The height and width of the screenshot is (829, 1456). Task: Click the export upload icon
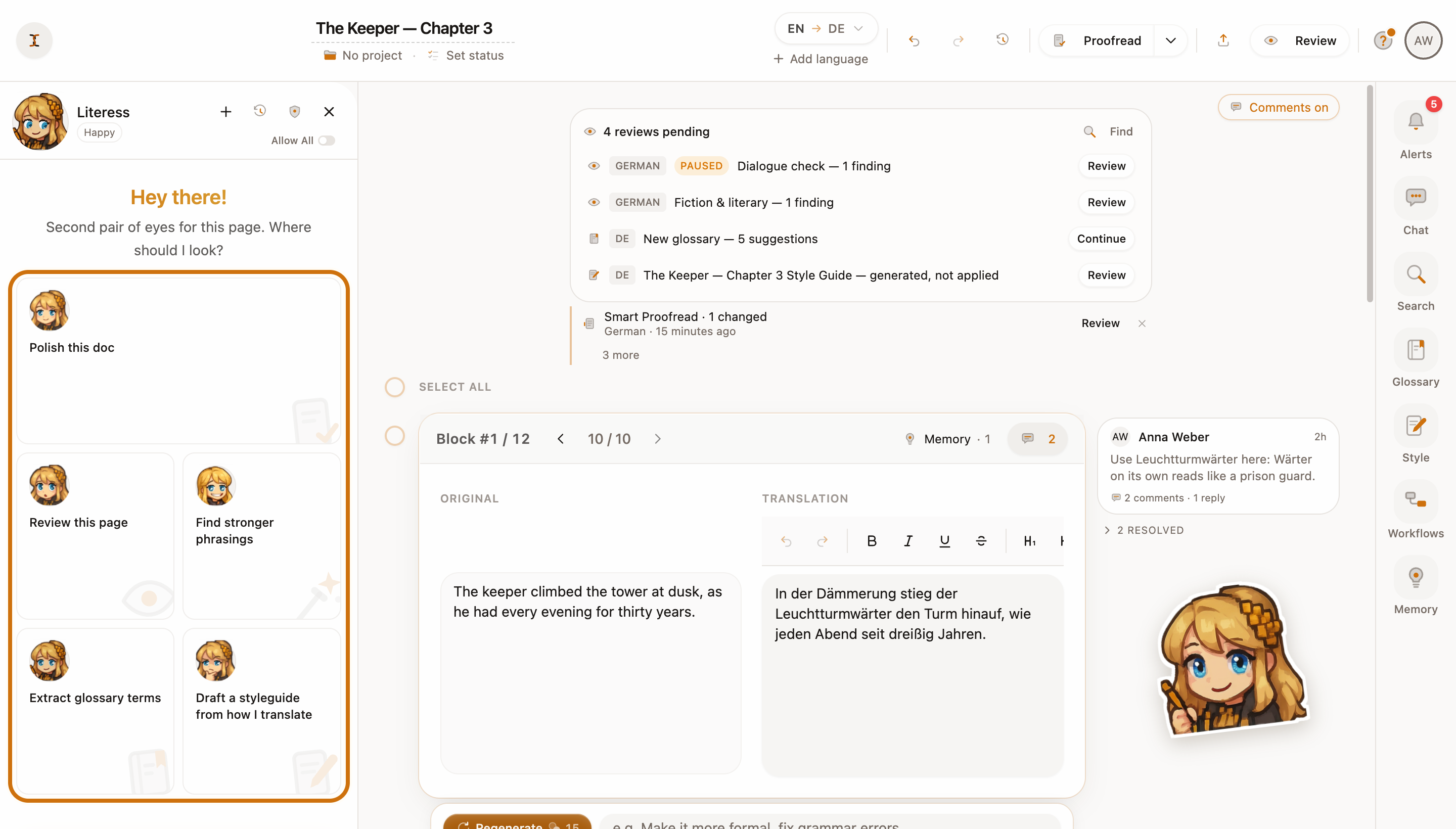(x=1223, y=40)
